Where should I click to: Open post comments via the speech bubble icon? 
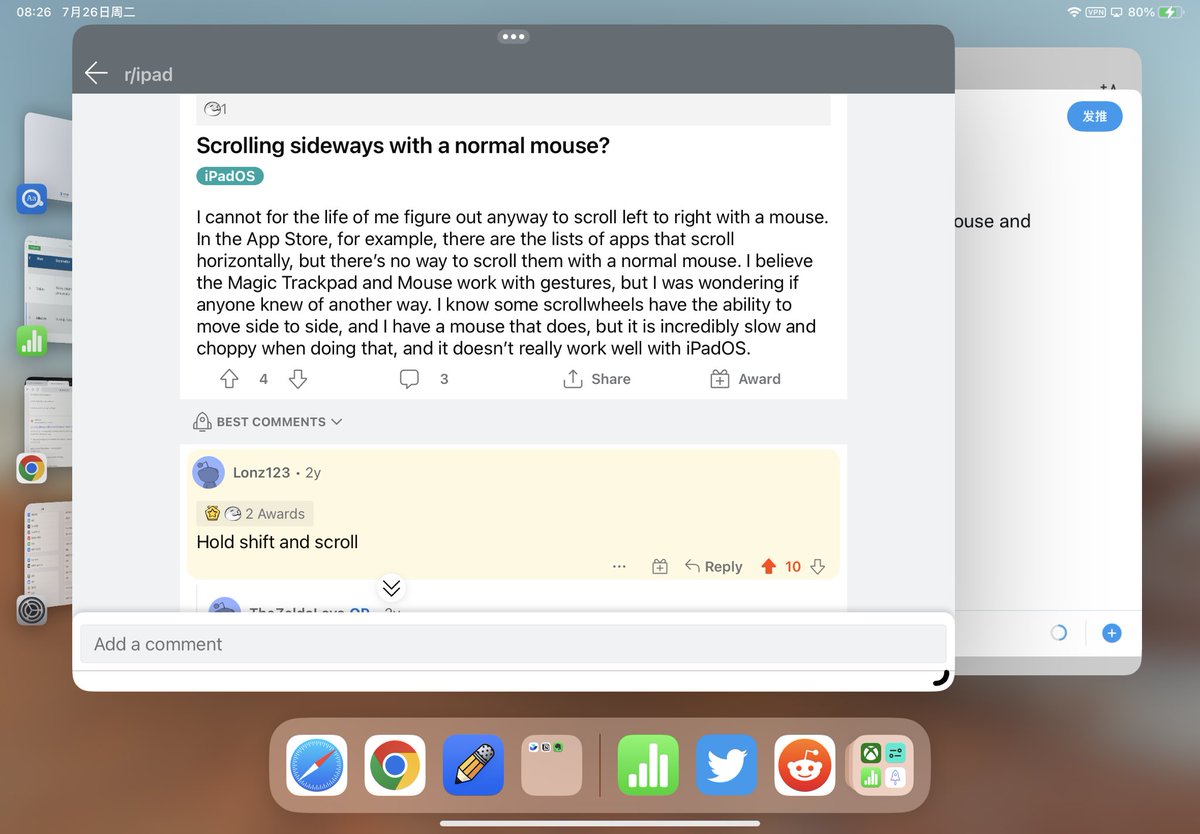(x=409, y=379)
